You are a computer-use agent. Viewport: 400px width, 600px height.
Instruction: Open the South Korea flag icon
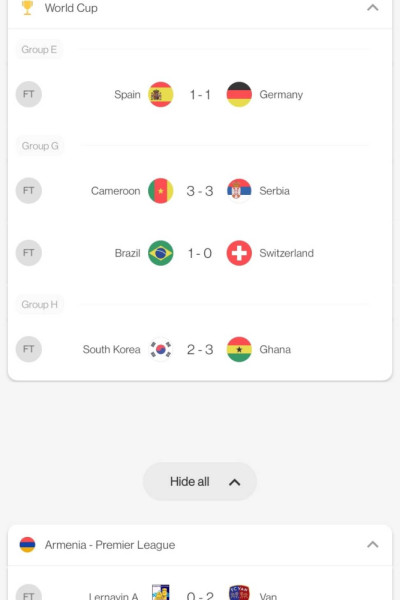click(x=161, y=349)
